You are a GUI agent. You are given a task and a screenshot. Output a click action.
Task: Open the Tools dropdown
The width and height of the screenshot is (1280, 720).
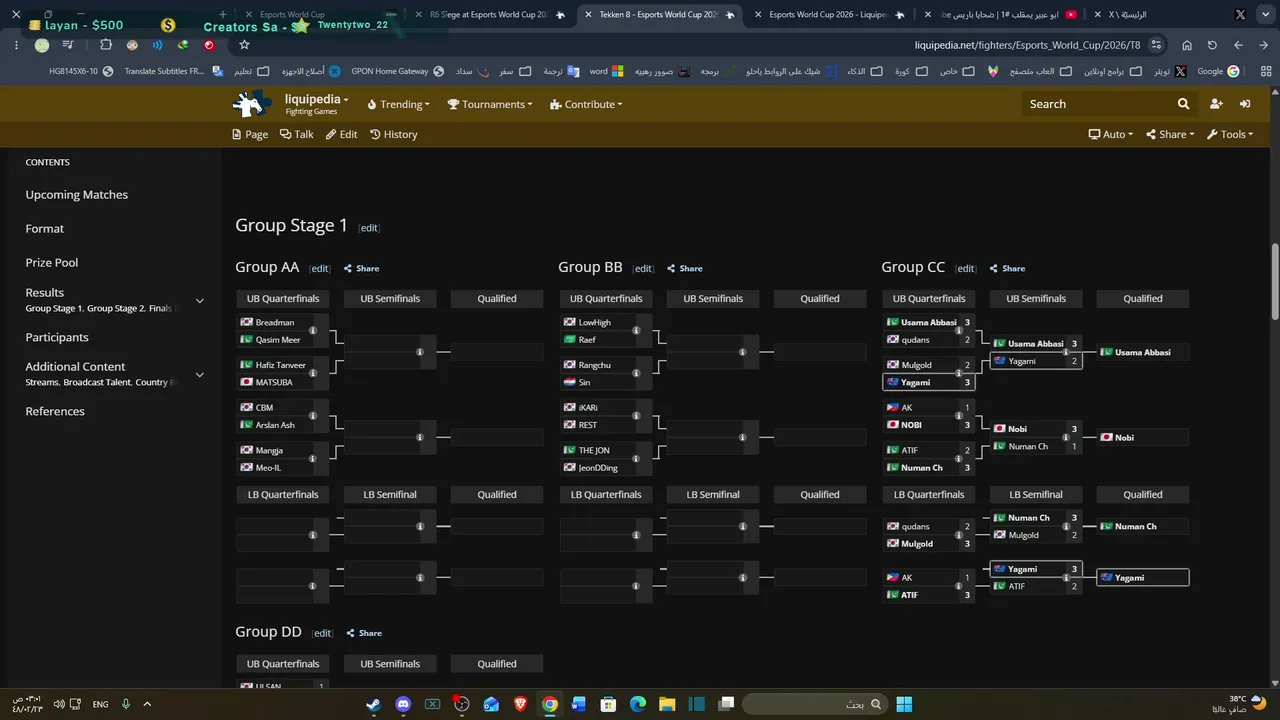[1230, 134]
